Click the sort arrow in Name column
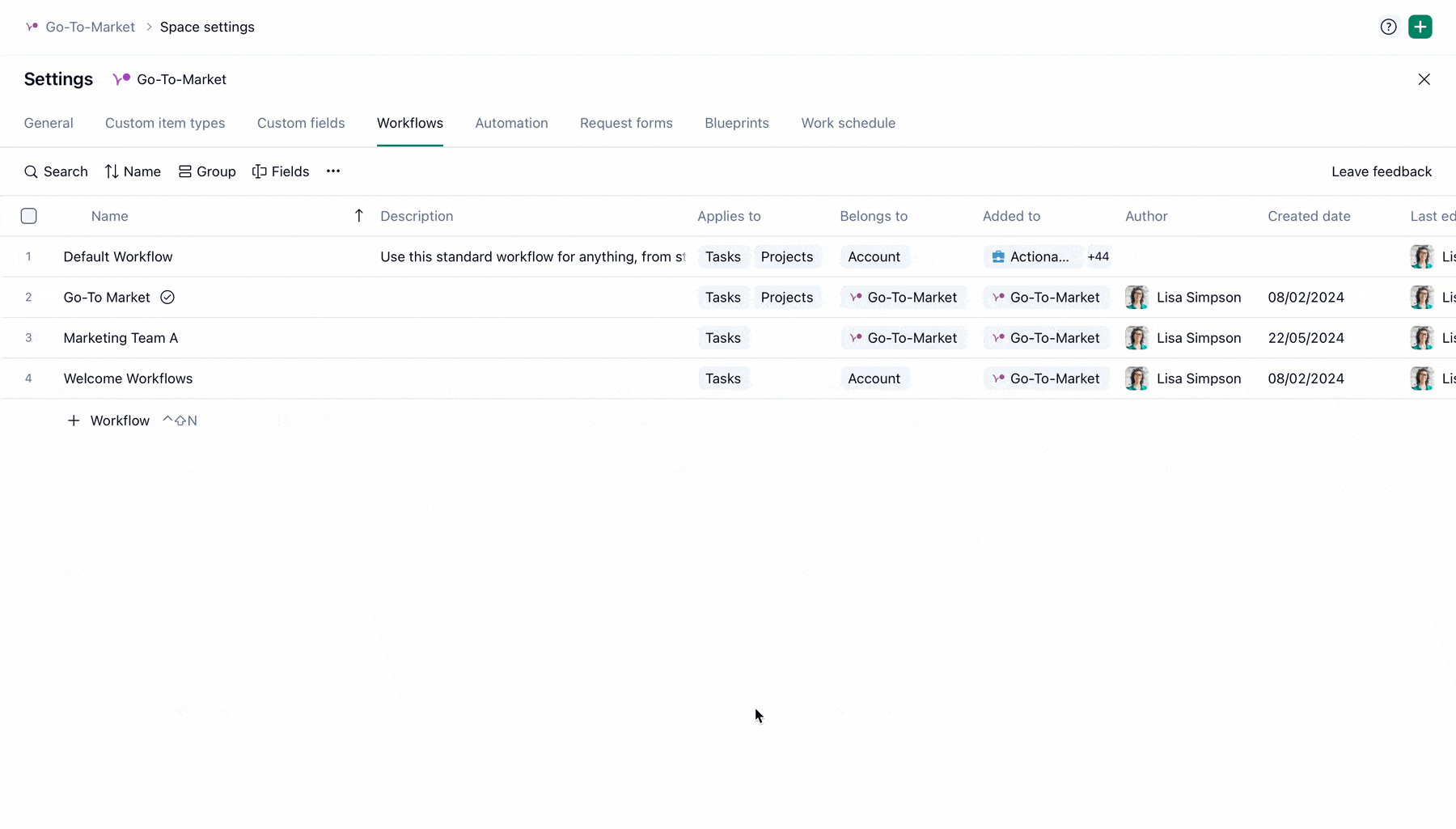Screen dimensions: 1456x829 (x=359, y=216)
